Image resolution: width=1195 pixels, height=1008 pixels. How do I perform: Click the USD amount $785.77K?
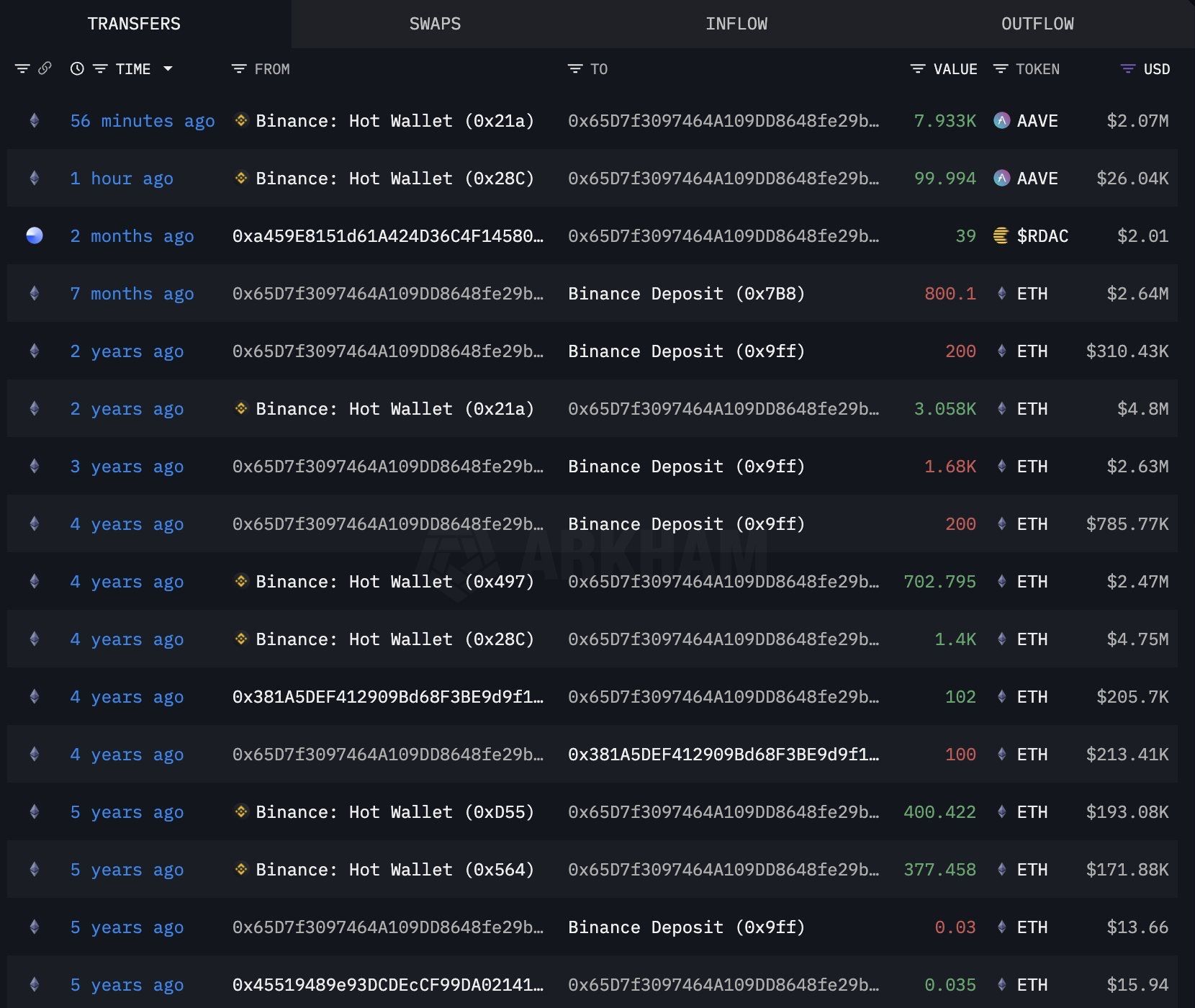click(x=1127, y=524)
